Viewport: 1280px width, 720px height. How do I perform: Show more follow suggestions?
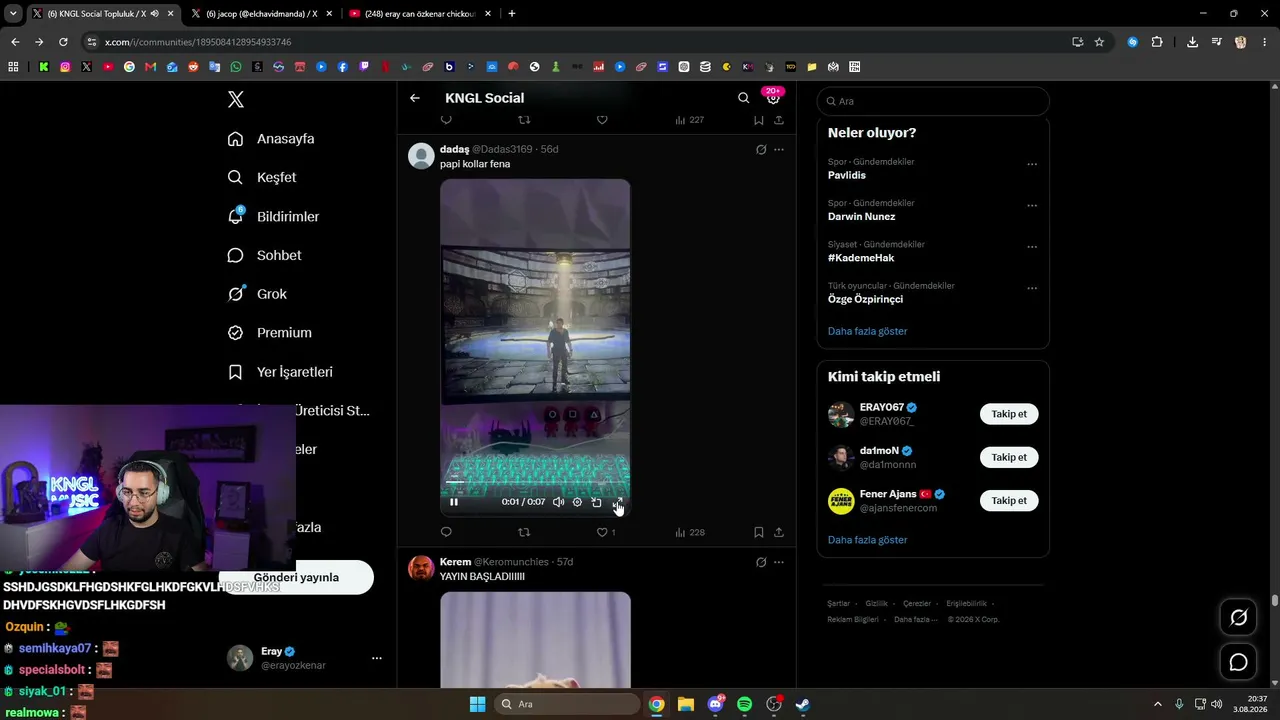[868, 540]
